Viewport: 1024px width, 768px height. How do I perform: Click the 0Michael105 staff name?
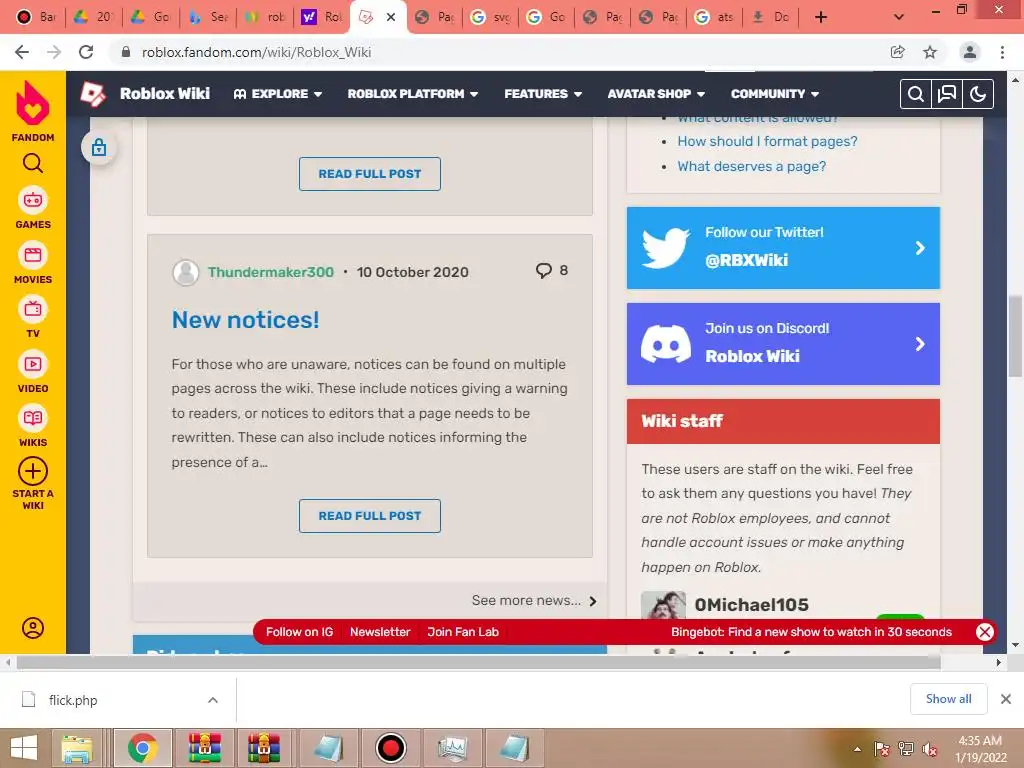point(752,605)
